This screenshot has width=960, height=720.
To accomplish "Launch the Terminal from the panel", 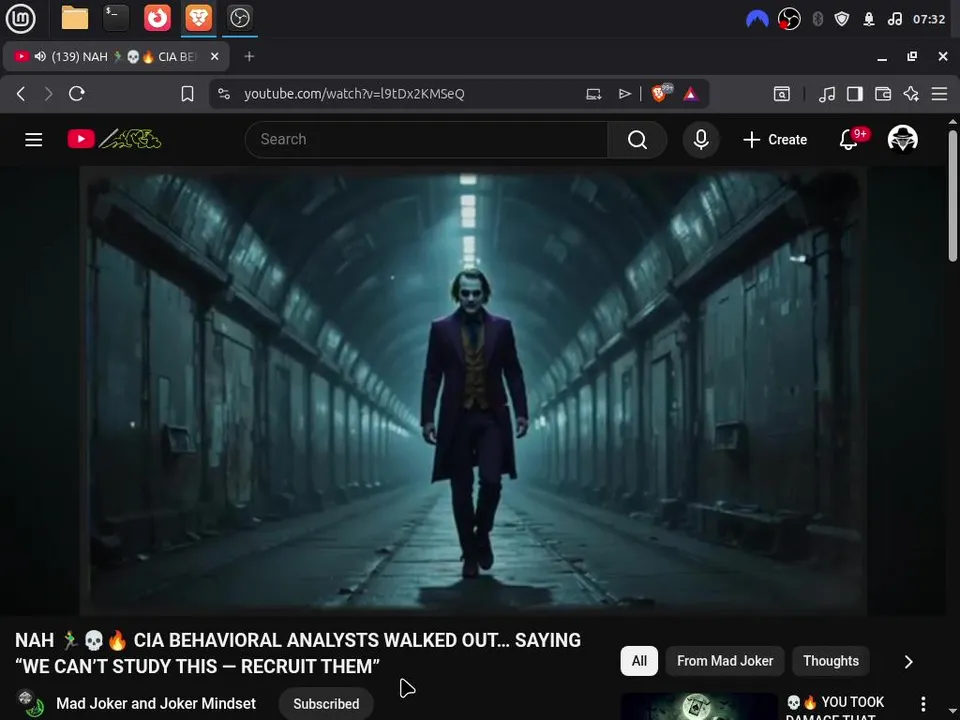I will click(116, 18).
